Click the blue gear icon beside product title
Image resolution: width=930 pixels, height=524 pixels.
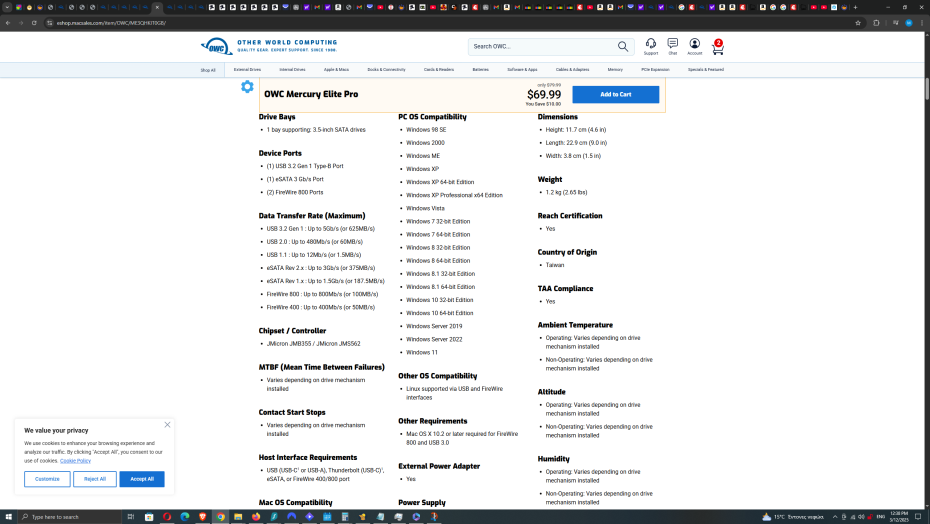click(x=247, y=87)
